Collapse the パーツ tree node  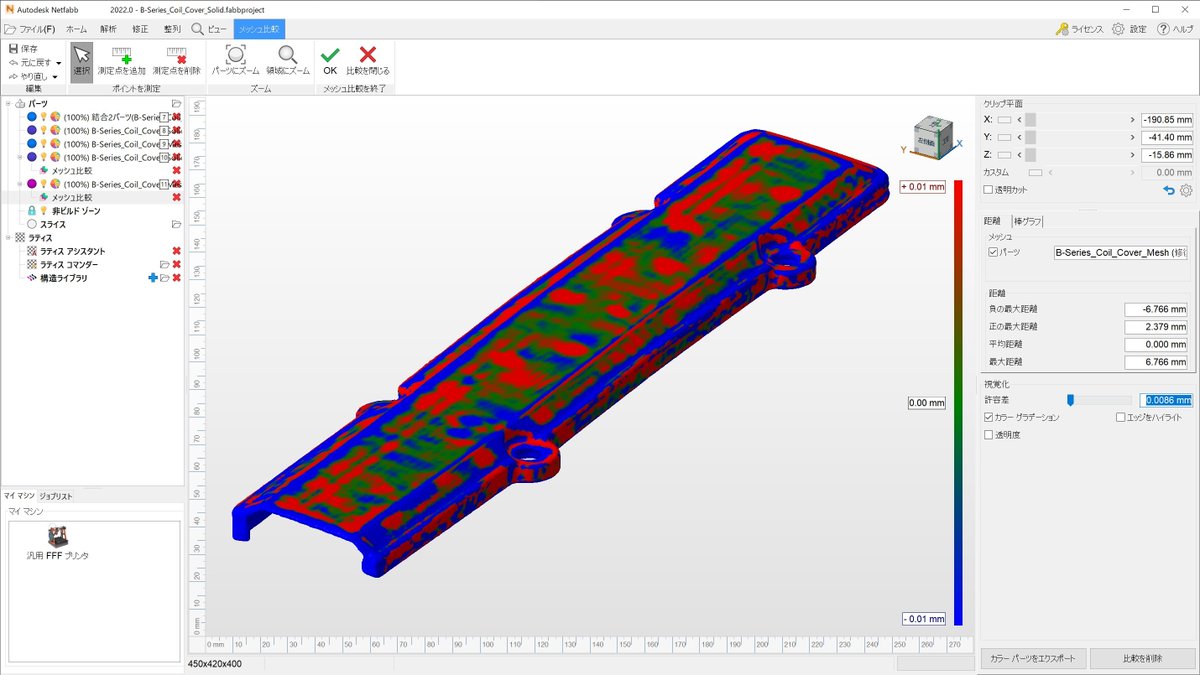point(7,104)
